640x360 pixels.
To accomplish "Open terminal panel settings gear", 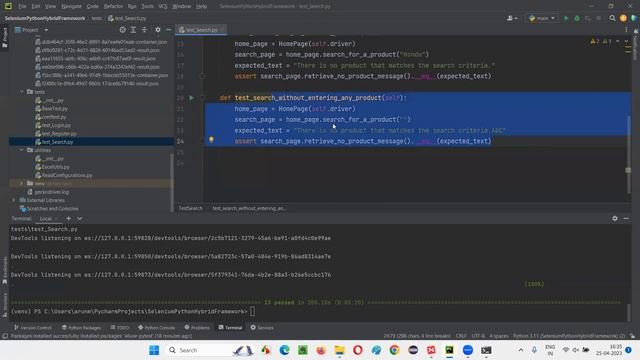I will pyautogui.click(x=615, y=219).
